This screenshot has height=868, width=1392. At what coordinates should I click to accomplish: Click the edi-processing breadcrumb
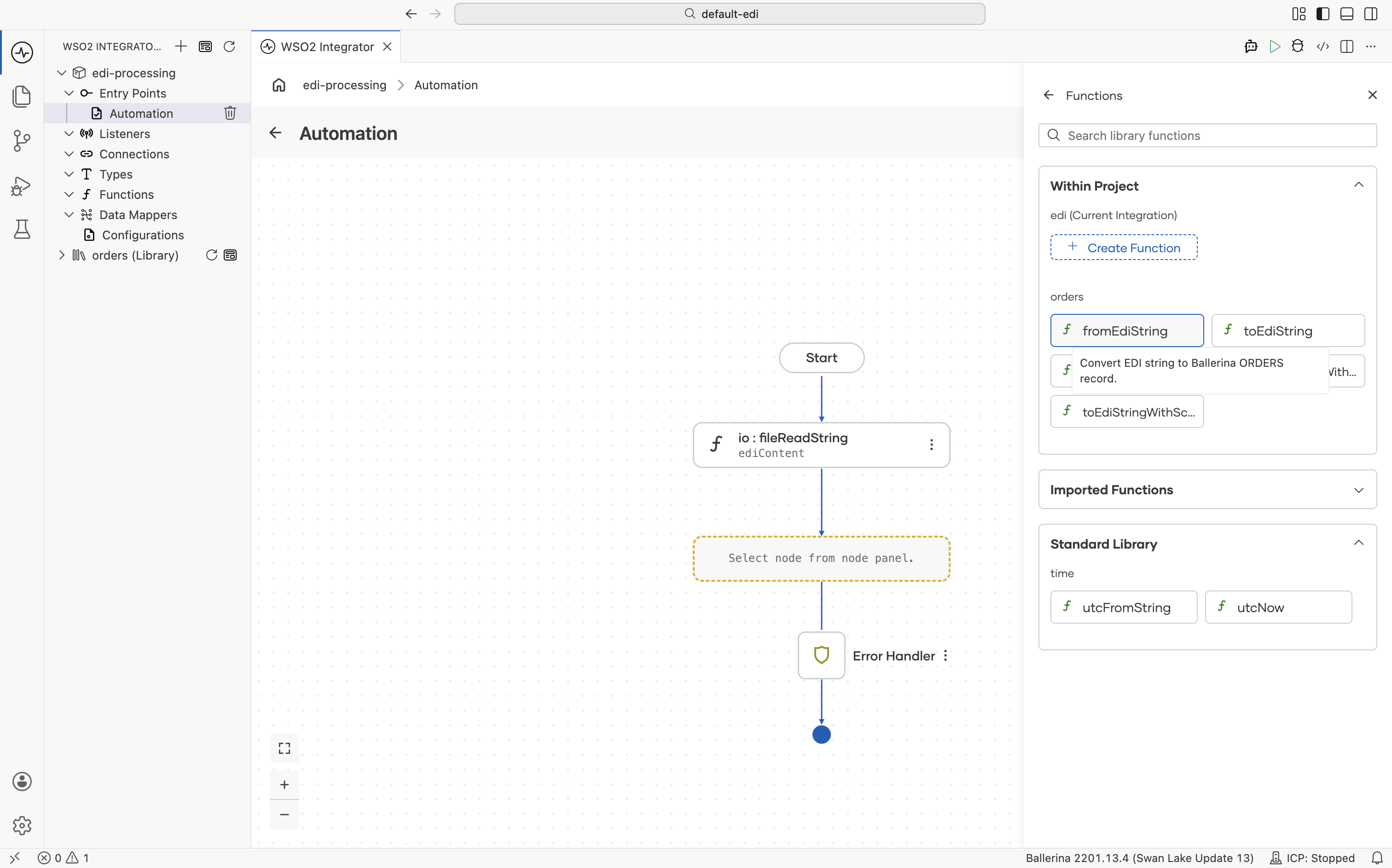(344, 85)
